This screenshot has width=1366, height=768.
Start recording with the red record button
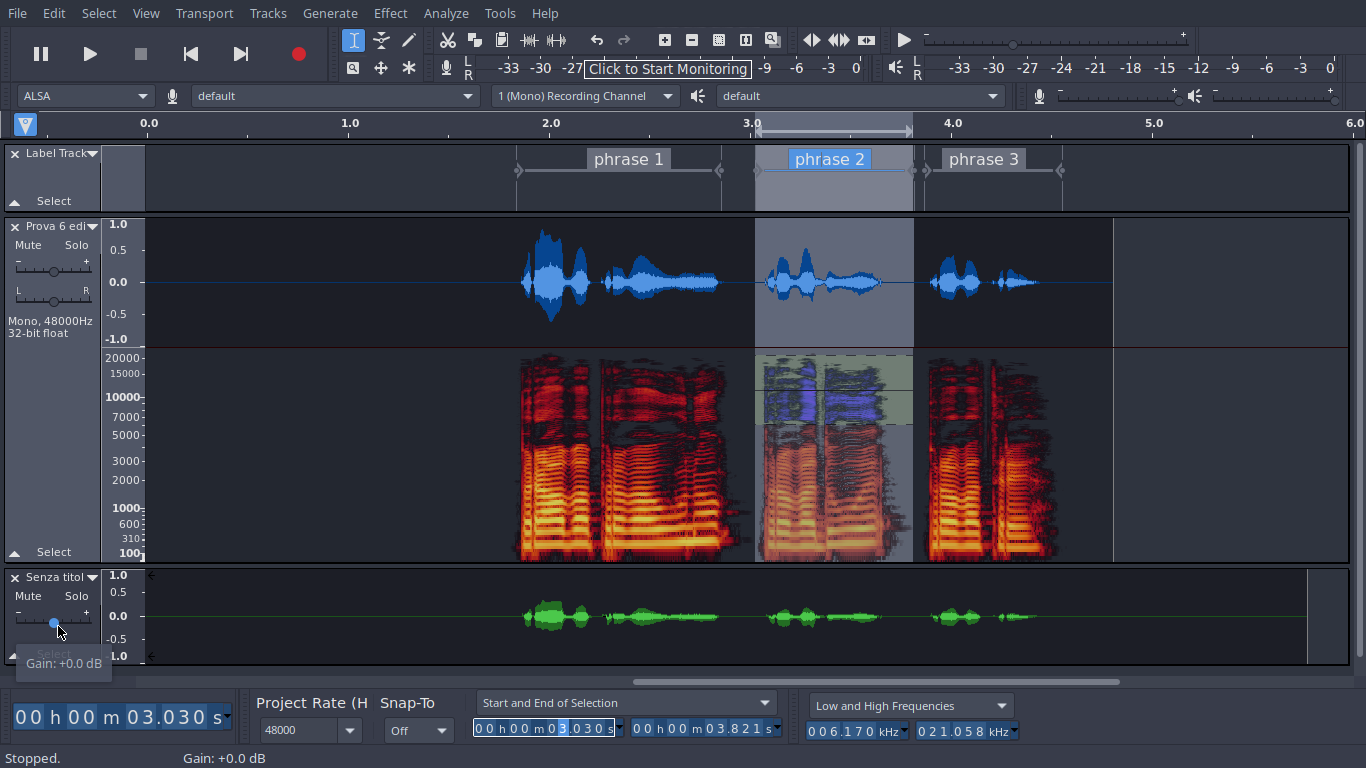(x=298, y=55)
